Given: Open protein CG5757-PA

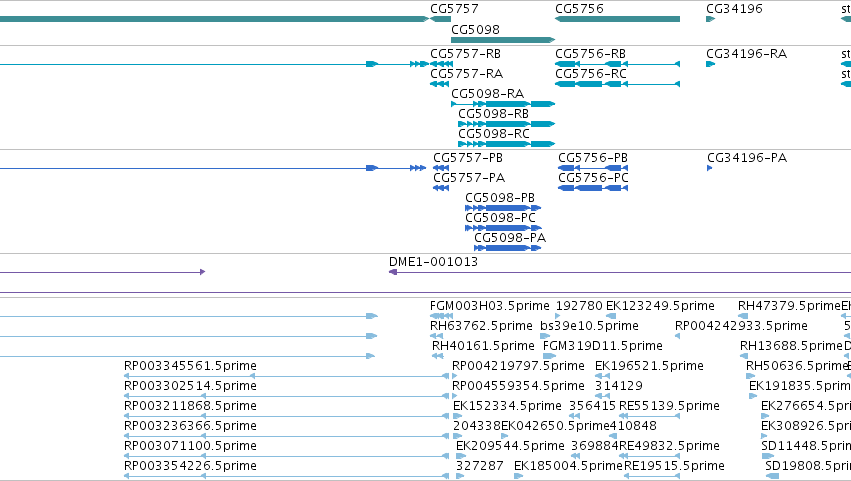Looking at the screenshot, I should (469, 178).
